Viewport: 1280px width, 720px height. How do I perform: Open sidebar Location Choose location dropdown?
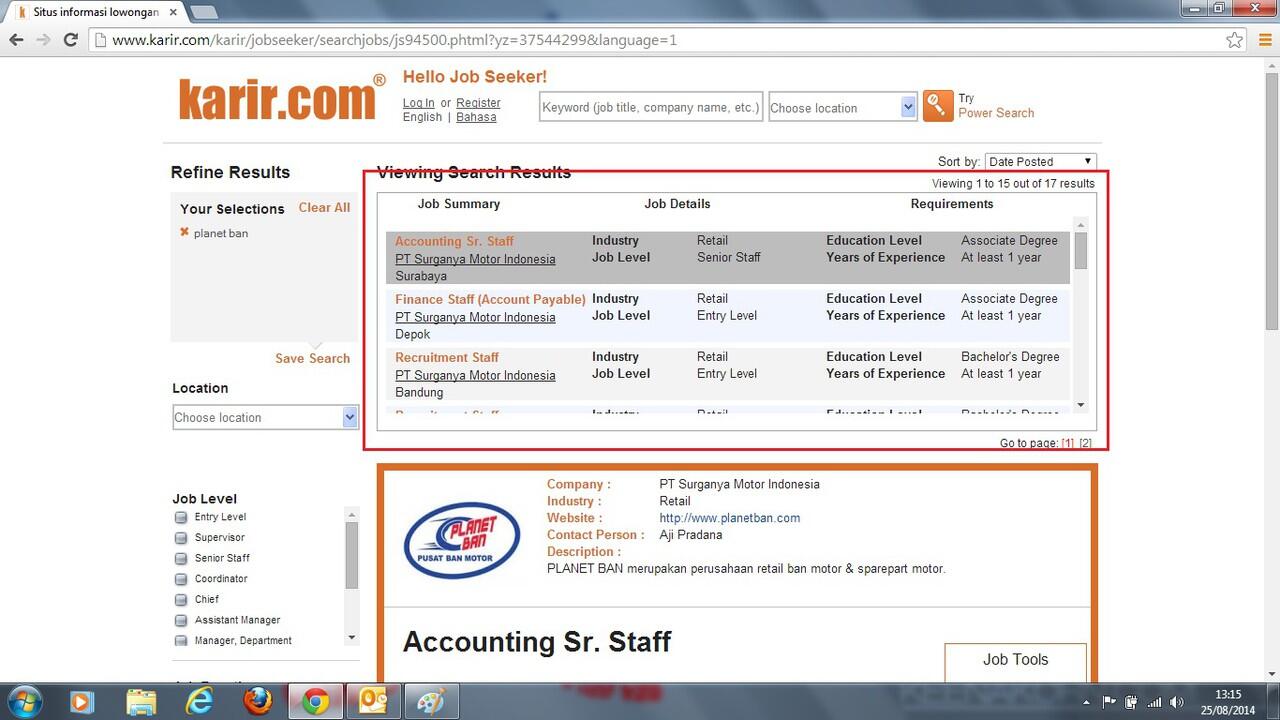(x=265, y=417)
